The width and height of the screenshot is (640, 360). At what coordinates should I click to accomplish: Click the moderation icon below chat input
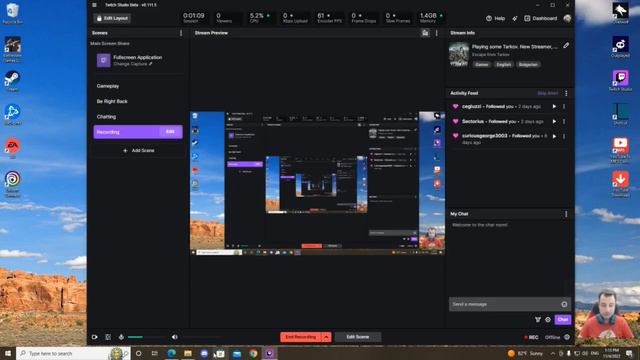538,320
